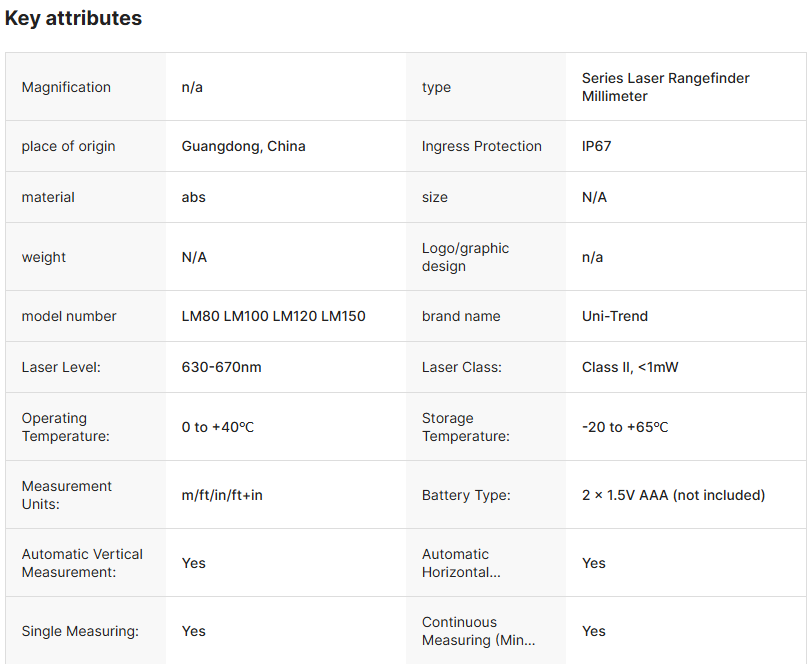This screenshot has width=808, height=664.
Task: Click the "Automatic Vertical Measurement:" label
Action: pyautogui.click(x=82, y=563)
